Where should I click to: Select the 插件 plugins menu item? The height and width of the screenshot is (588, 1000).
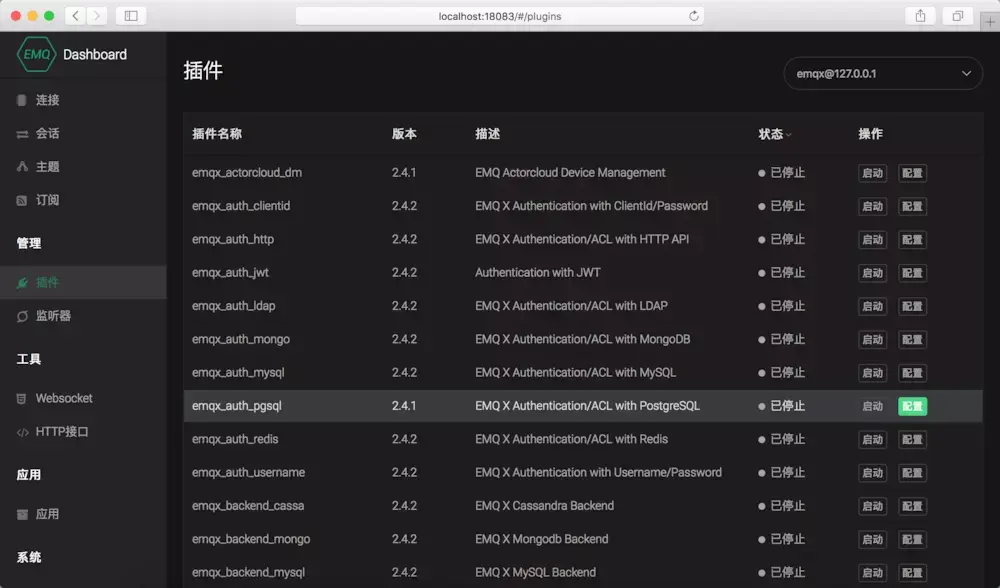click(83, 283)
